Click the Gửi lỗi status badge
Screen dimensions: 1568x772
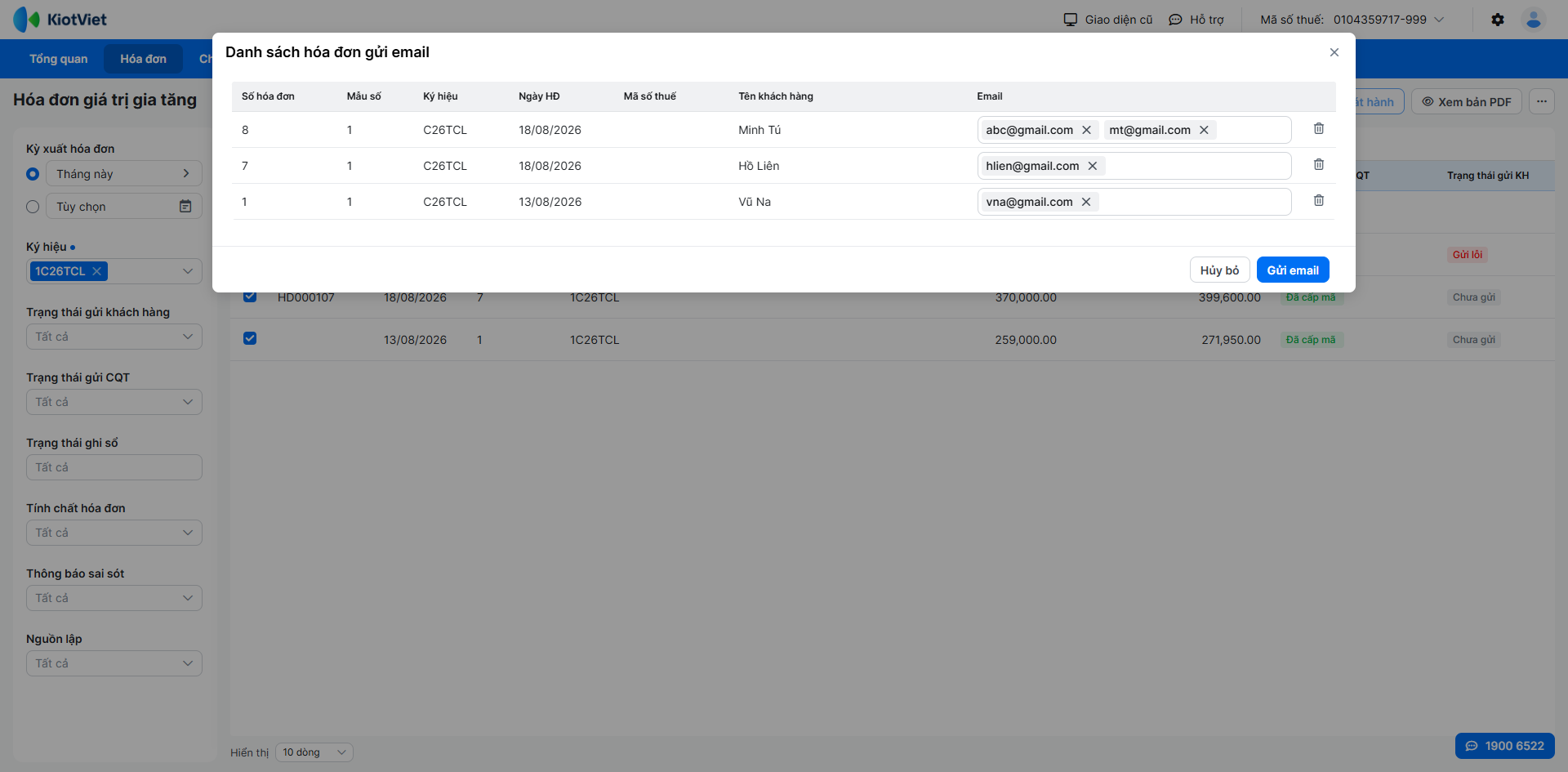coord(1467,255)
